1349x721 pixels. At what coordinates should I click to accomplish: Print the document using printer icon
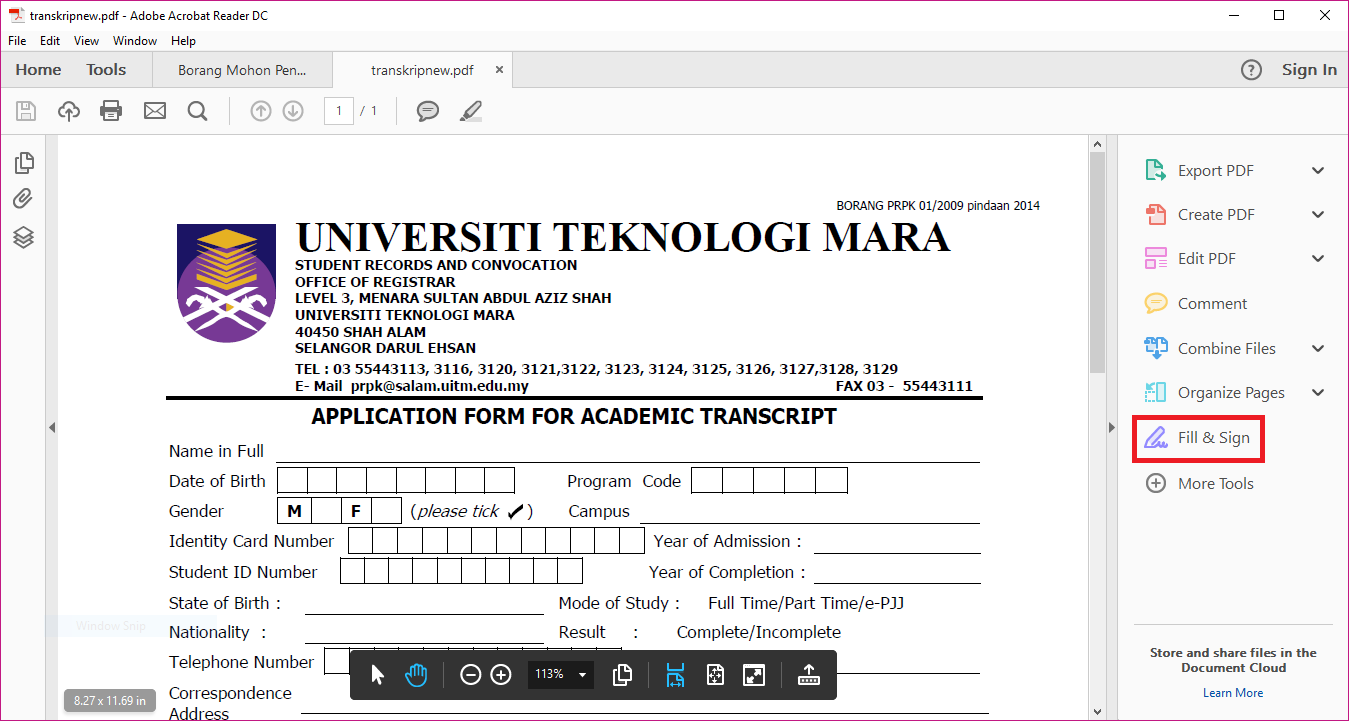111,111
